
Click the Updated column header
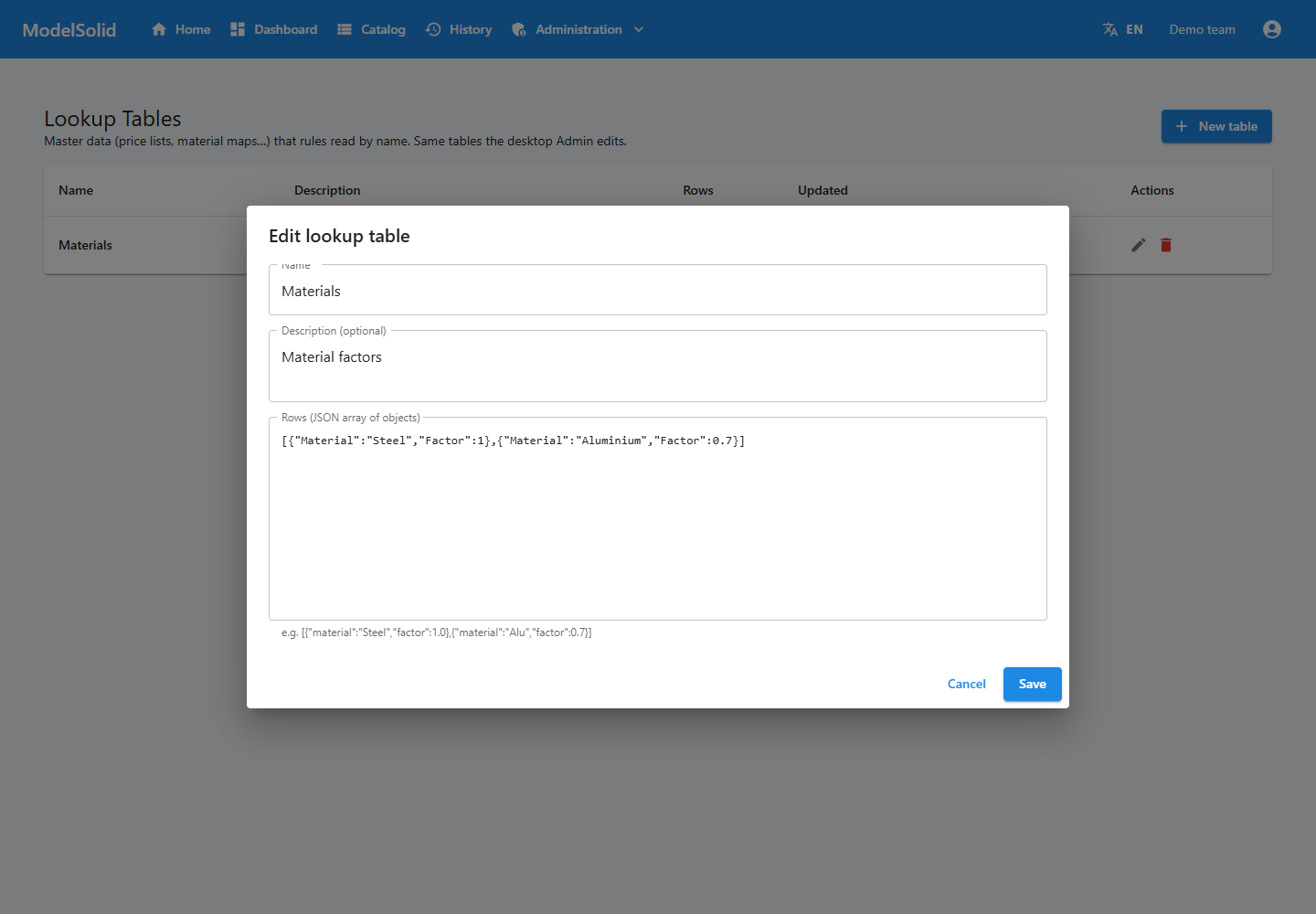pyautogui.click(x=822, y=190)
